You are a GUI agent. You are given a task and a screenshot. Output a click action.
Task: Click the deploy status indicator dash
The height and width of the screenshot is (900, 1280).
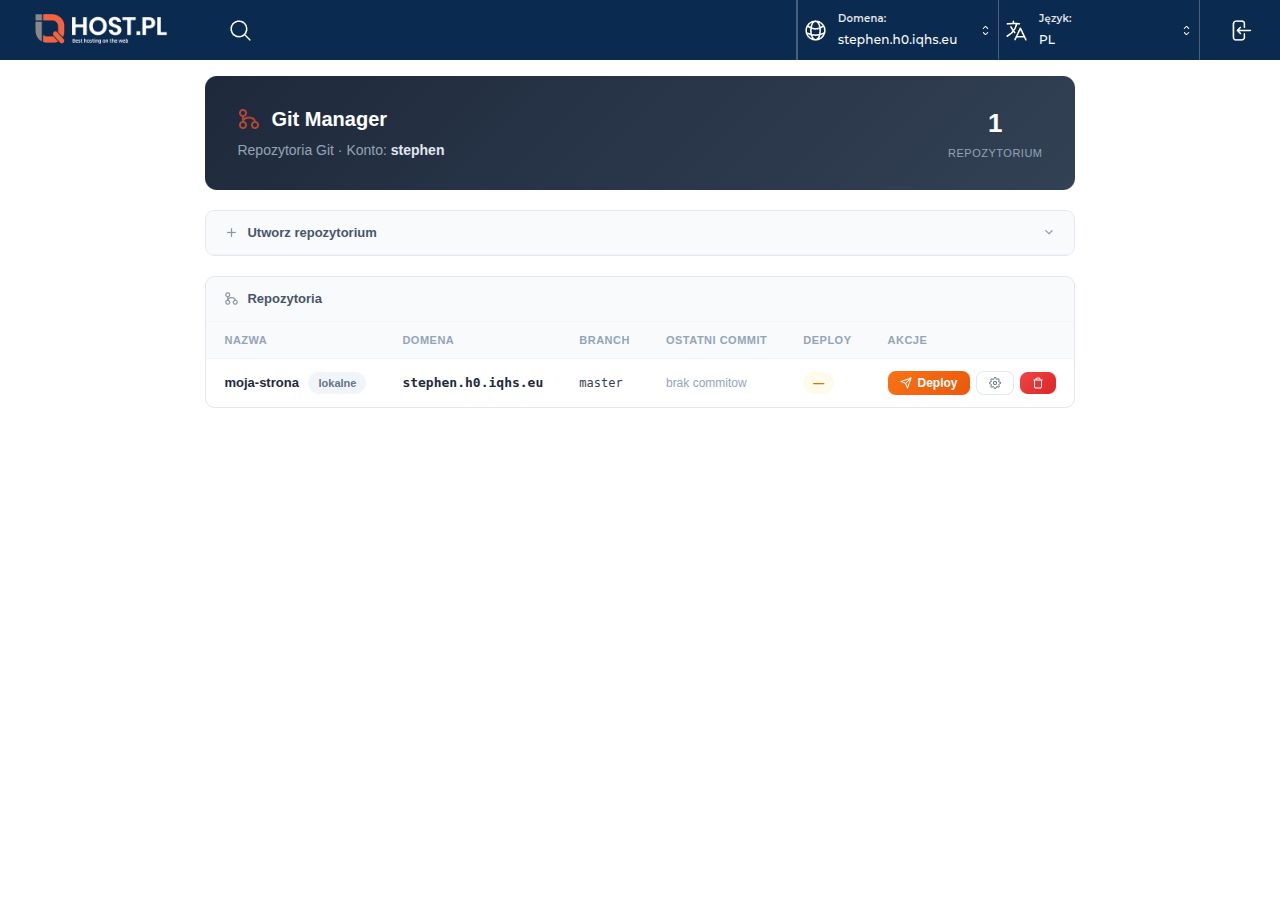[x=818, y=383]
